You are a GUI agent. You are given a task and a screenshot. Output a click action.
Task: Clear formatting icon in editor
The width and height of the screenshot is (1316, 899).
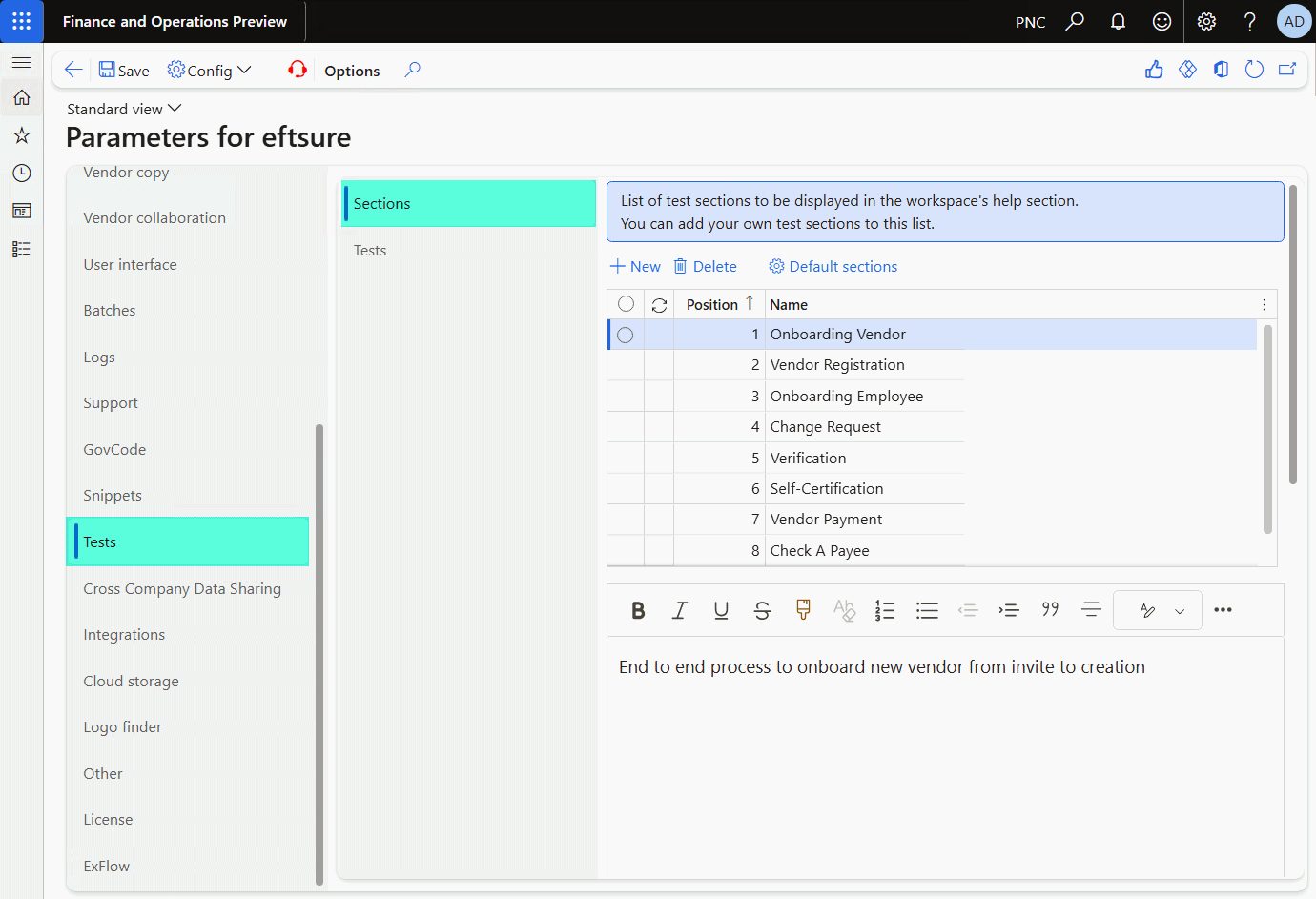coord(844,610)
